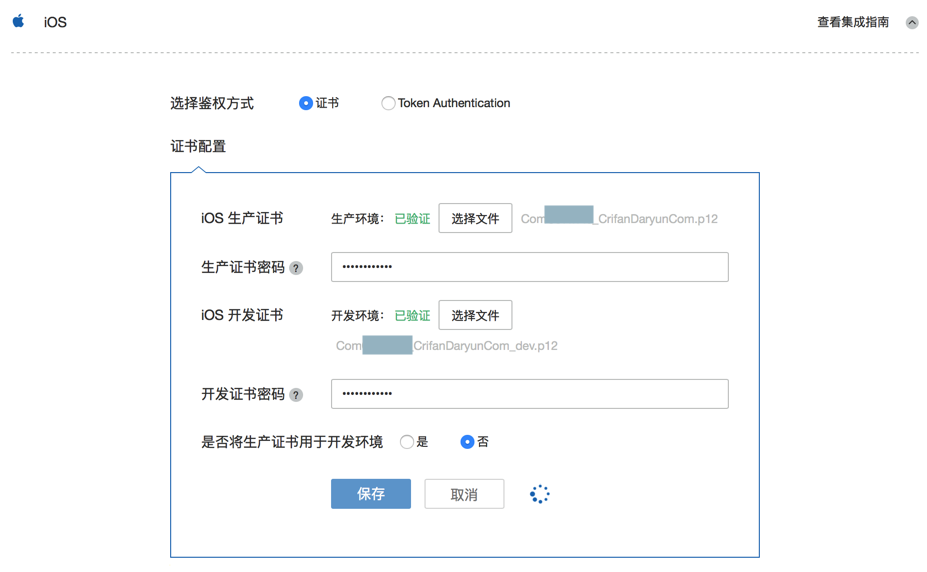
Task: Click the loading spinner icon
Action: 540,494
